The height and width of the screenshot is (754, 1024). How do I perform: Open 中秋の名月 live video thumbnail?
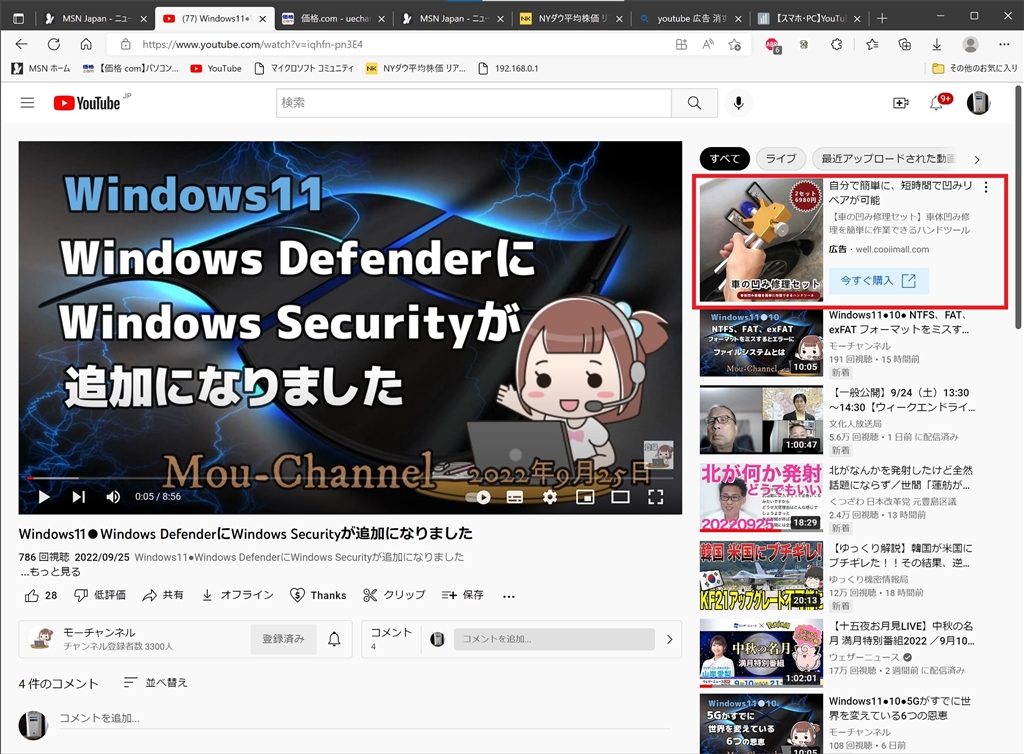coord(761,653)
